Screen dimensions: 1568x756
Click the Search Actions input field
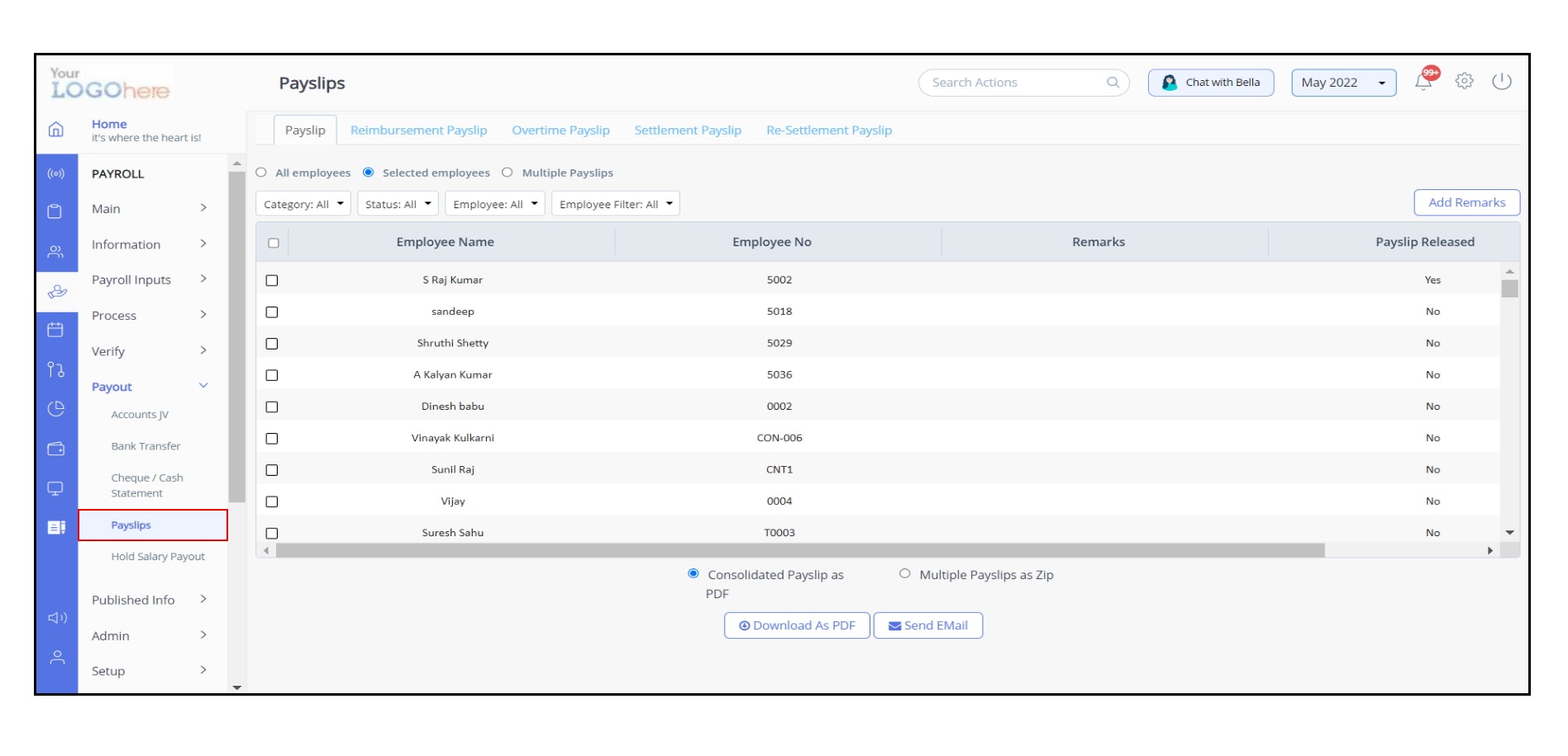1015,83
